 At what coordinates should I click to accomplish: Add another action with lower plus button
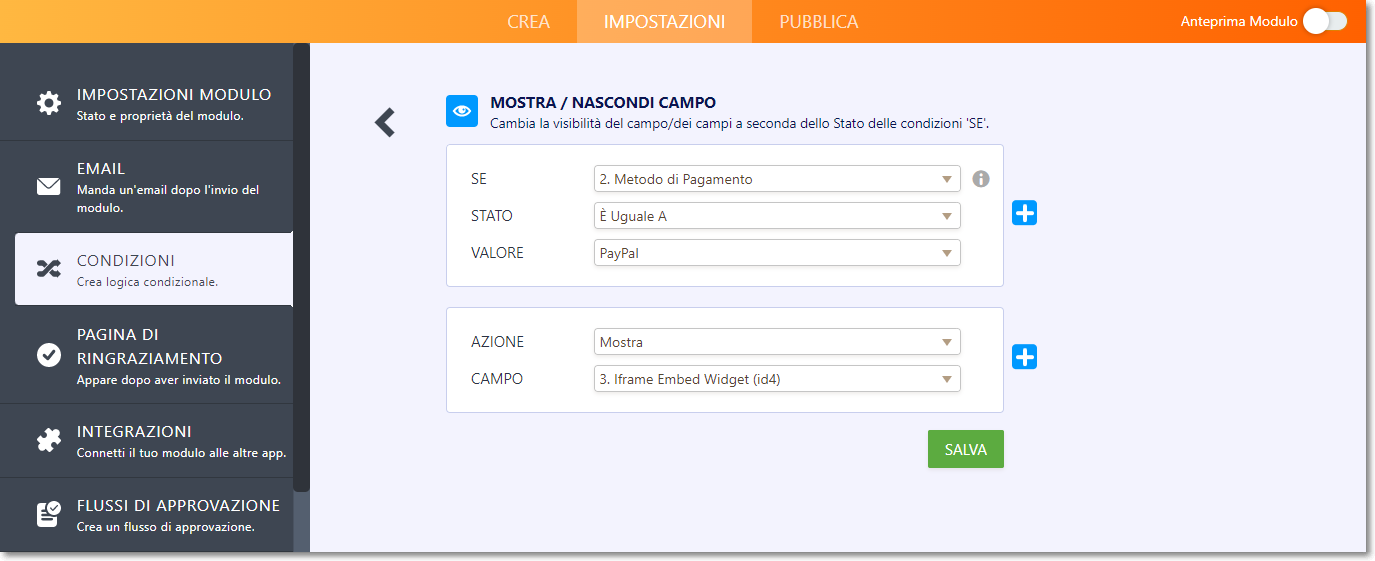[x=1024, y=357]
